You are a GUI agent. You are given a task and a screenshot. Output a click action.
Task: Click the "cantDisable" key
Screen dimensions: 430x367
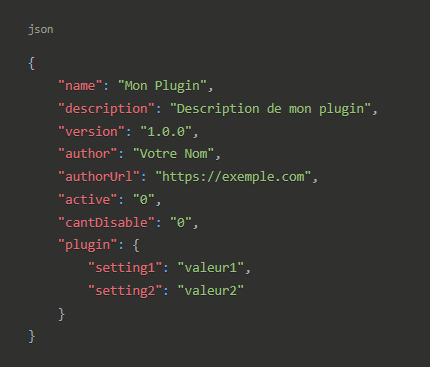[x=106, y=222]
